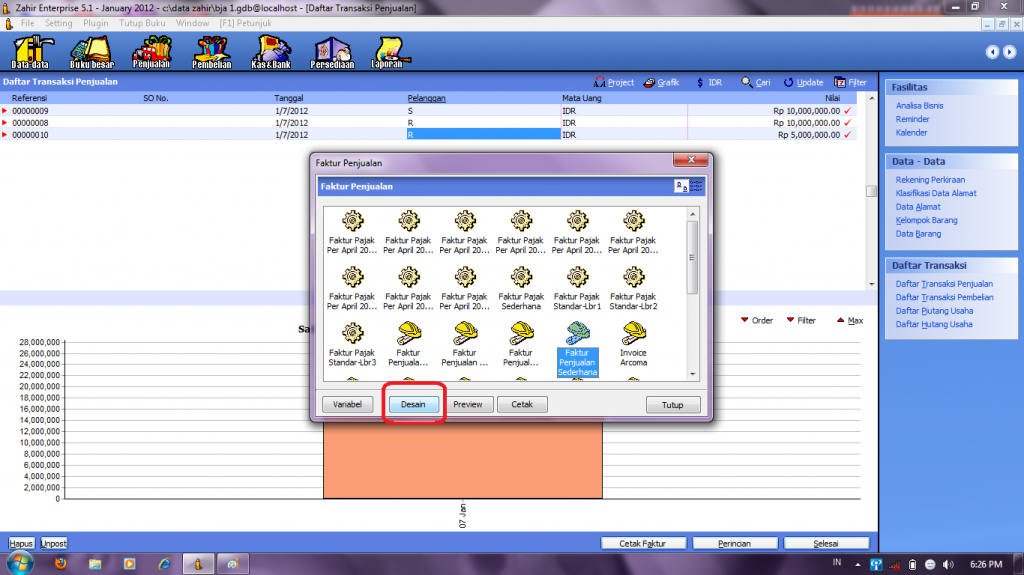
Task: Open the Rekening Perkiraan link
Action: click(x=930, y=180)
